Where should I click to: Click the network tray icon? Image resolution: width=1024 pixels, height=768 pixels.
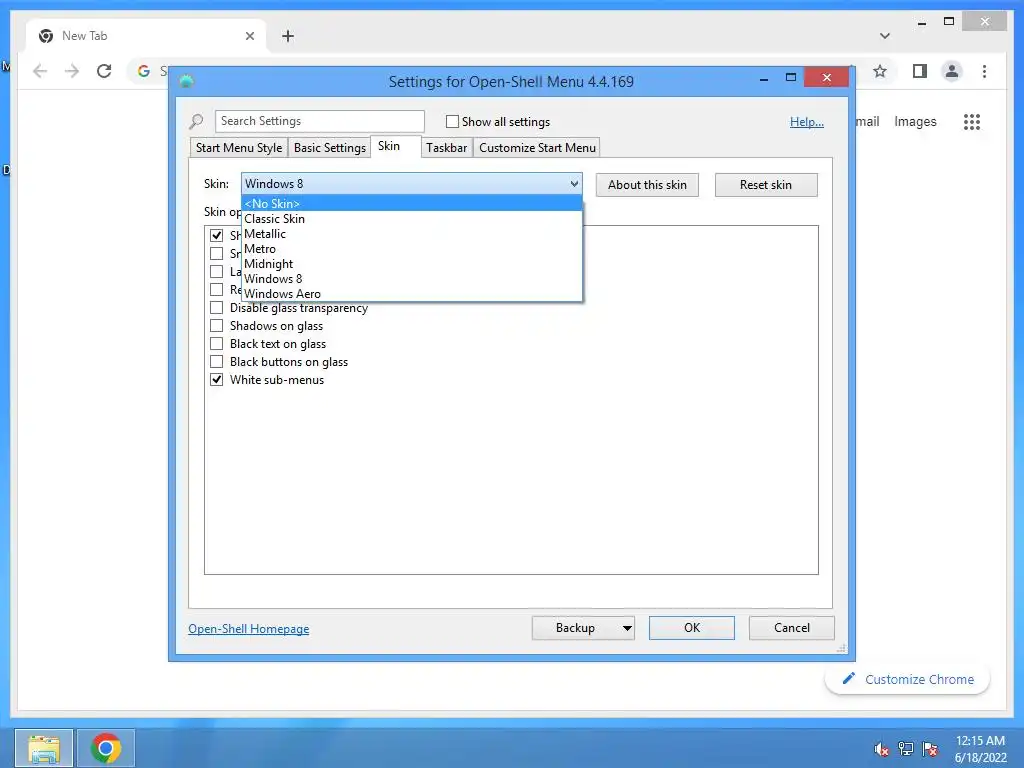point(905,749)
